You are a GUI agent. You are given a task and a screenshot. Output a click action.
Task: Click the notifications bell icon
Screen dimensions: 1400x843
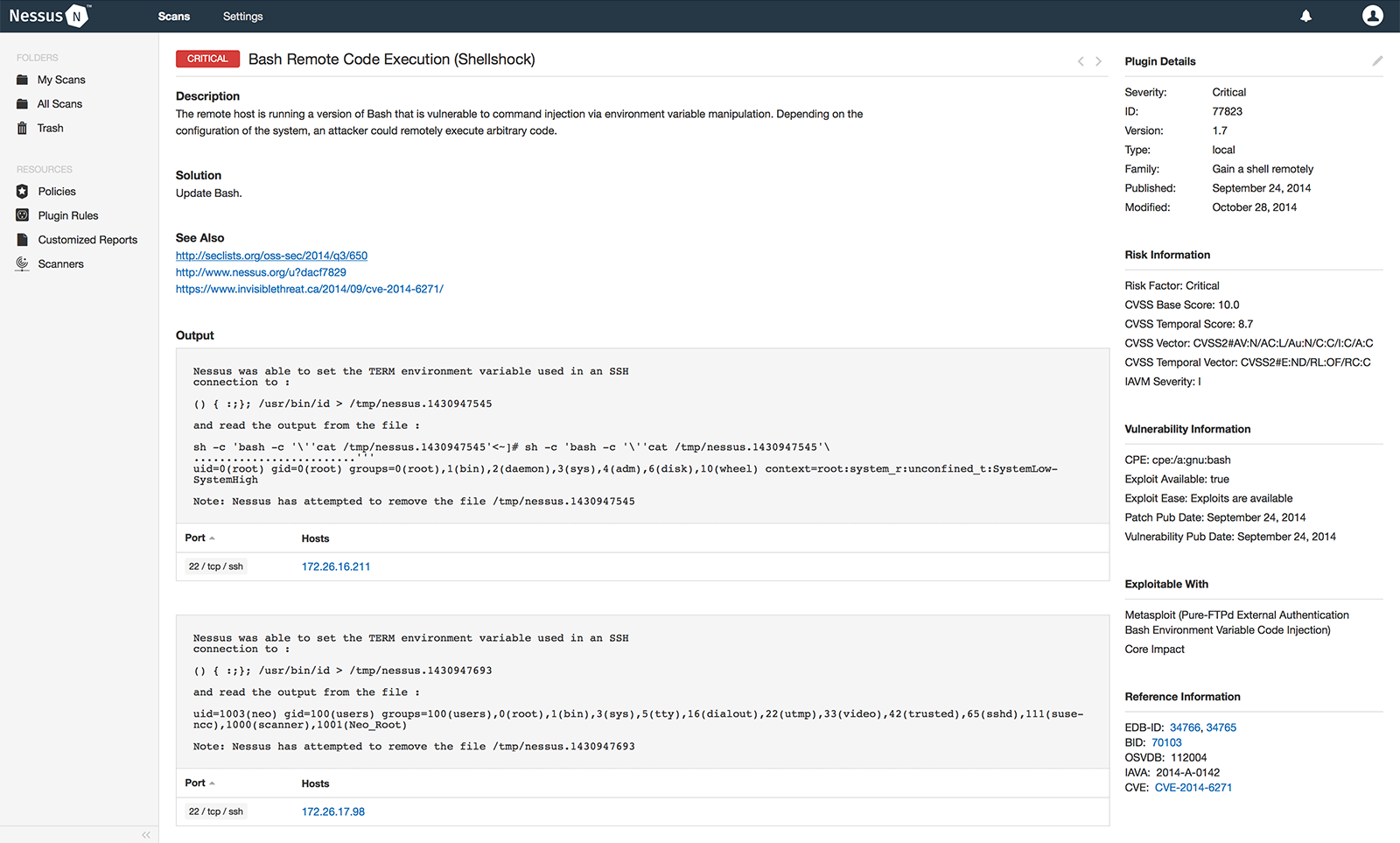coord(1305,16)
